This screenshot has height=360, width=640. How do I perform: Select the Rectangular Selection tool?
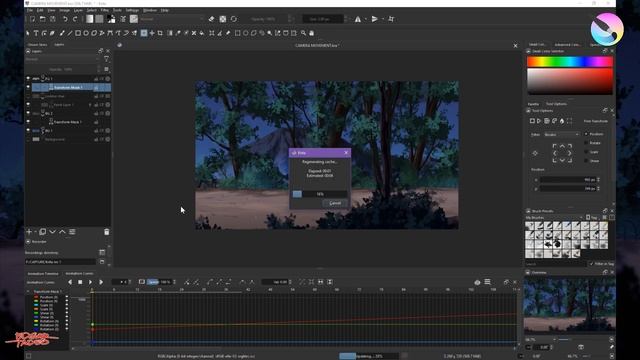click(x=238, y=33)
